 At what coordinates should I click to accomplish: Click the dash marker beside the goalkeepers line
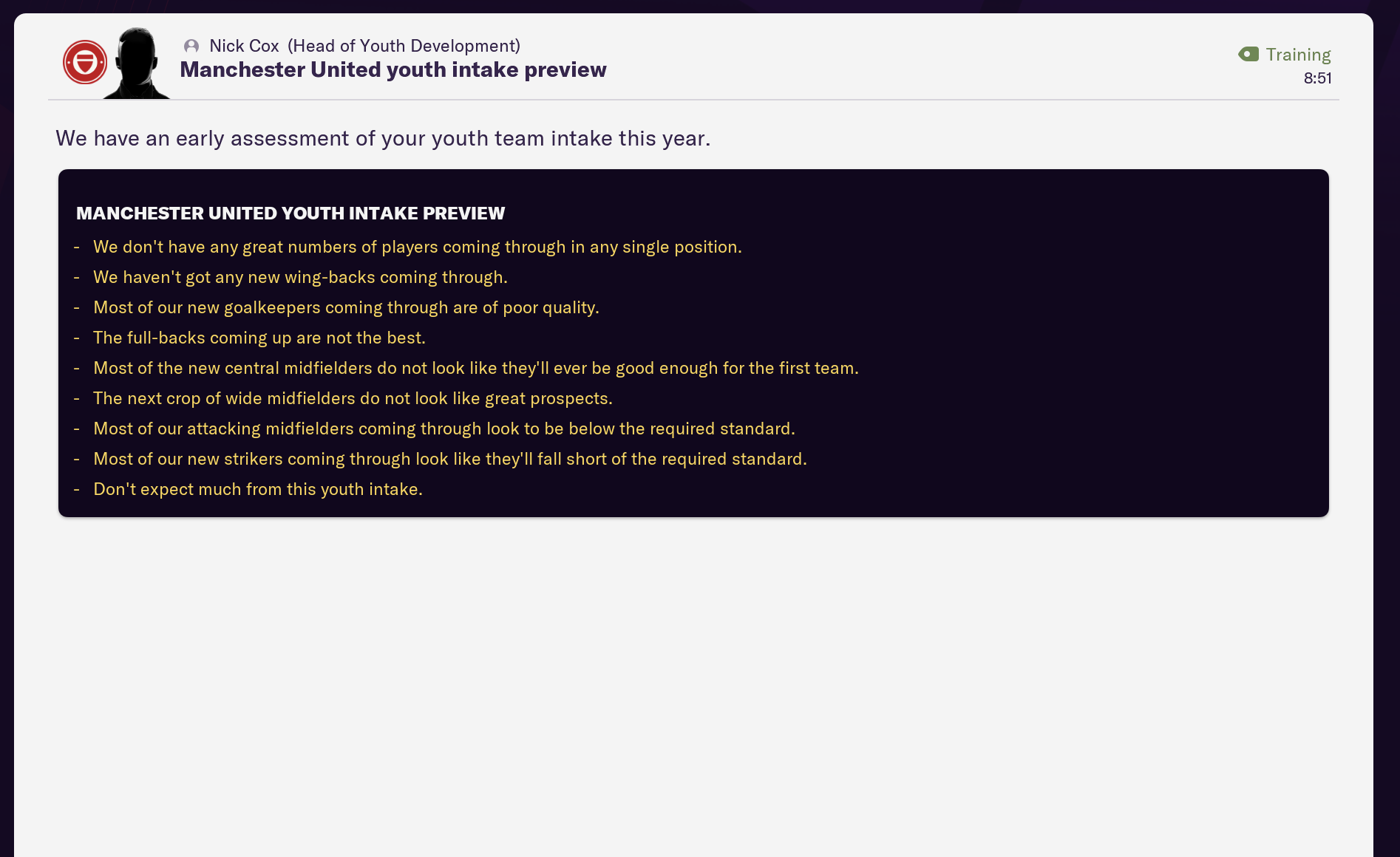77,307
